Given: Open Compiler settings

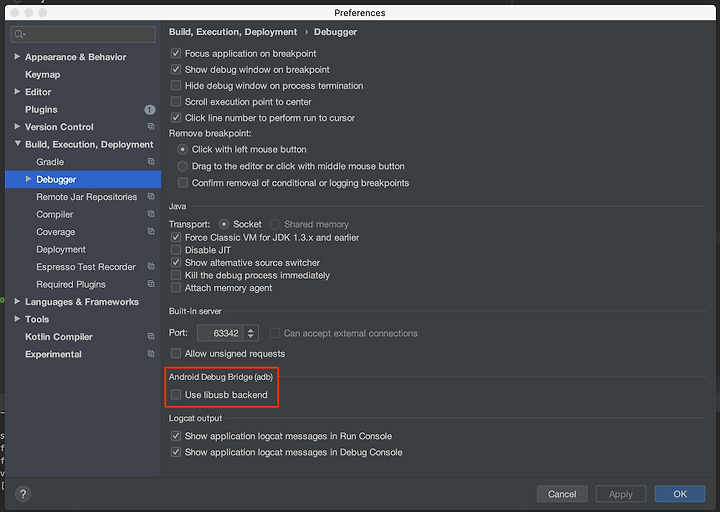Looking at the screenshot, I should pyautogui.click(x=55, y=214).
